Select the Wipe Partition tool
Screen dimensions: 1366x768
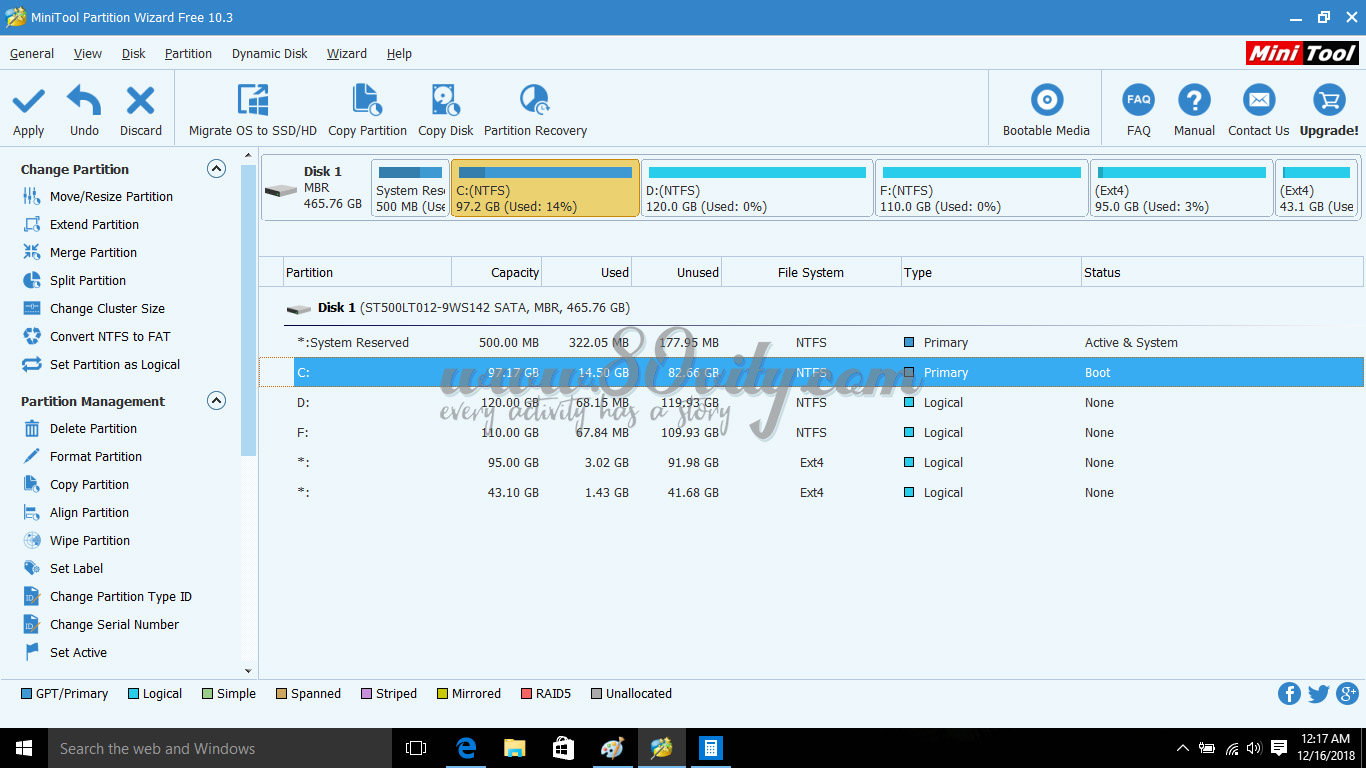tap(89, 540)
